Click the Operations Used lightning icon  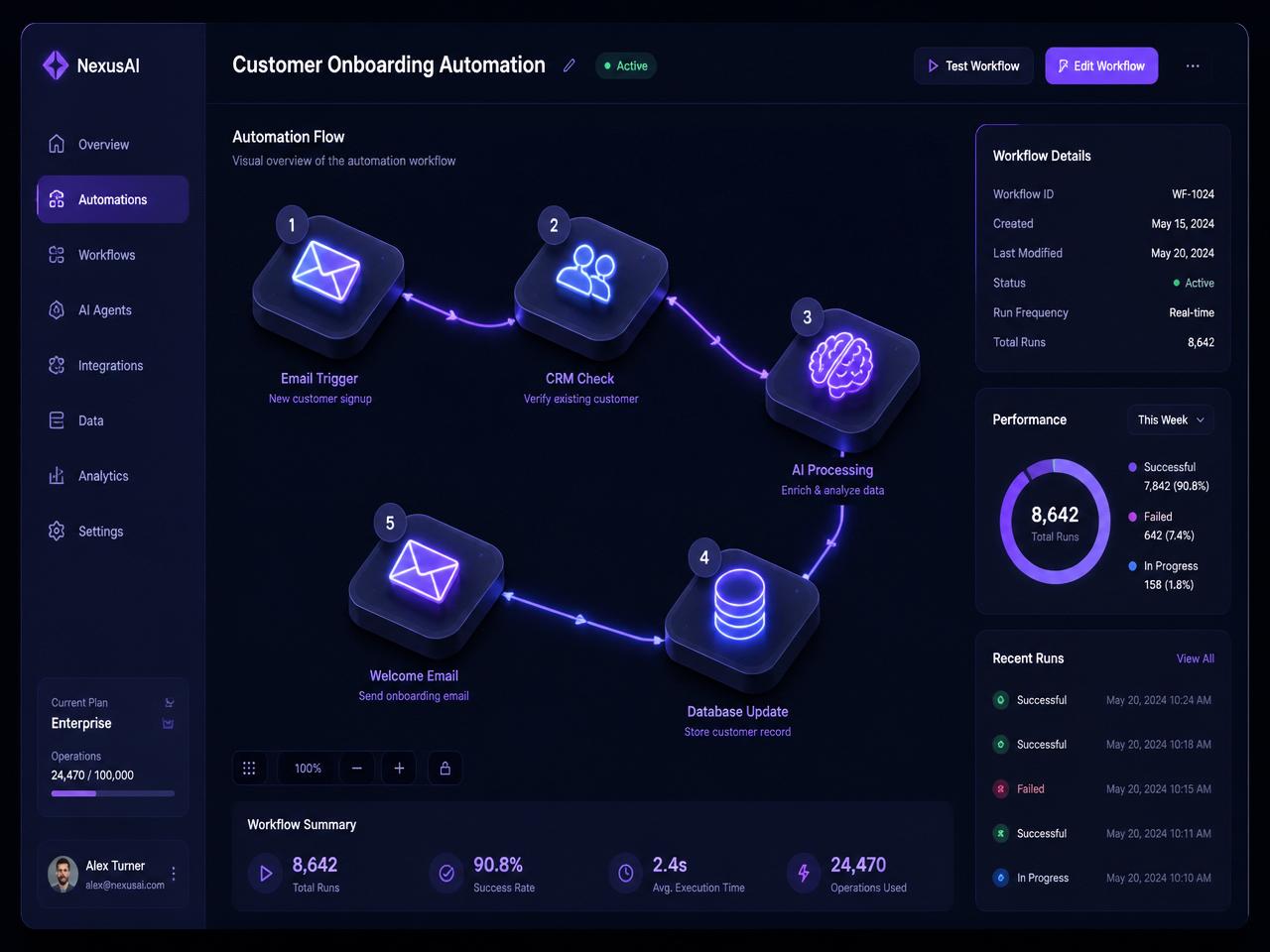(x=804, y=874)
